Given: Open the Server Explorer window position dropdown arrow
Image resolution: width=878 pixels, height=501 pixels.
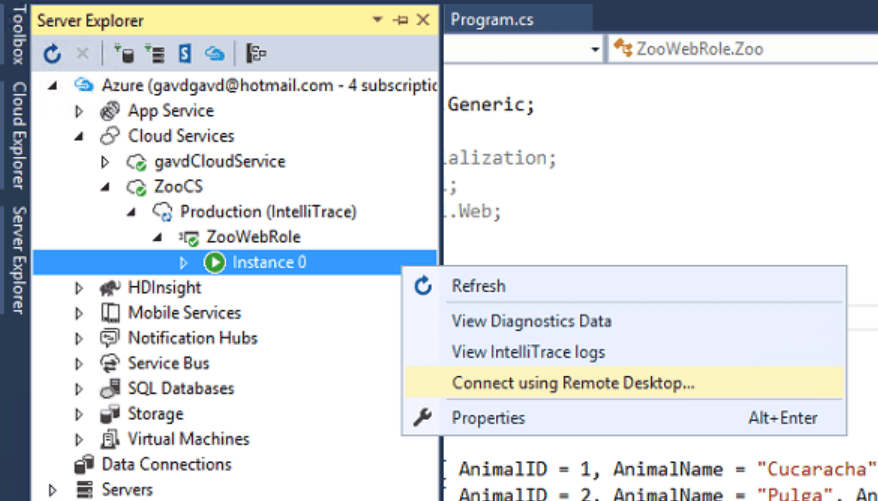Looking at the screenshot, I should (377, 20).
